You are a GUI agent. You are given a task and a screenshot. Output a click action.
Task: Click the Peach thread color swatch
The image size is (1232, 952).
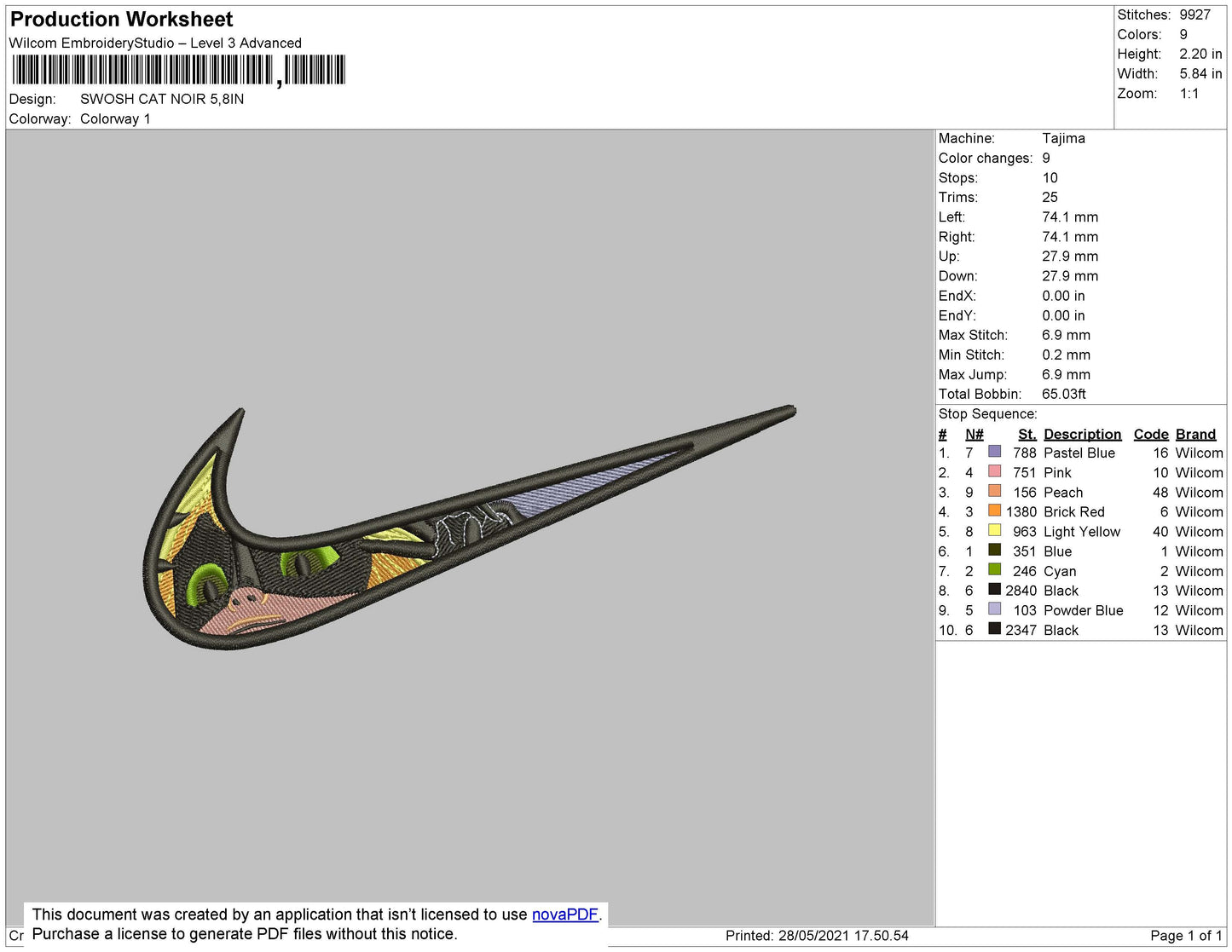click(994, 491)
